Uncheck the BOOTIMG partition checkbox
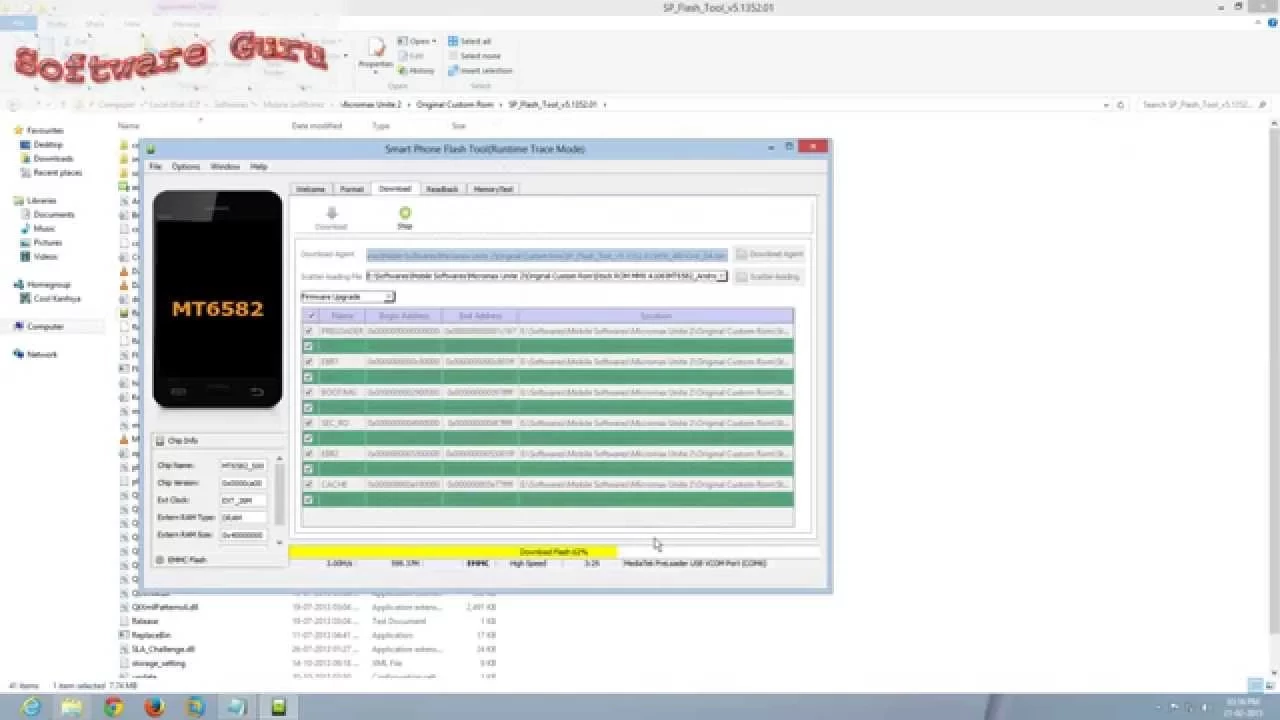Image resolution: width=1280 pixels, height=720 pixels. tap(309, 392)
